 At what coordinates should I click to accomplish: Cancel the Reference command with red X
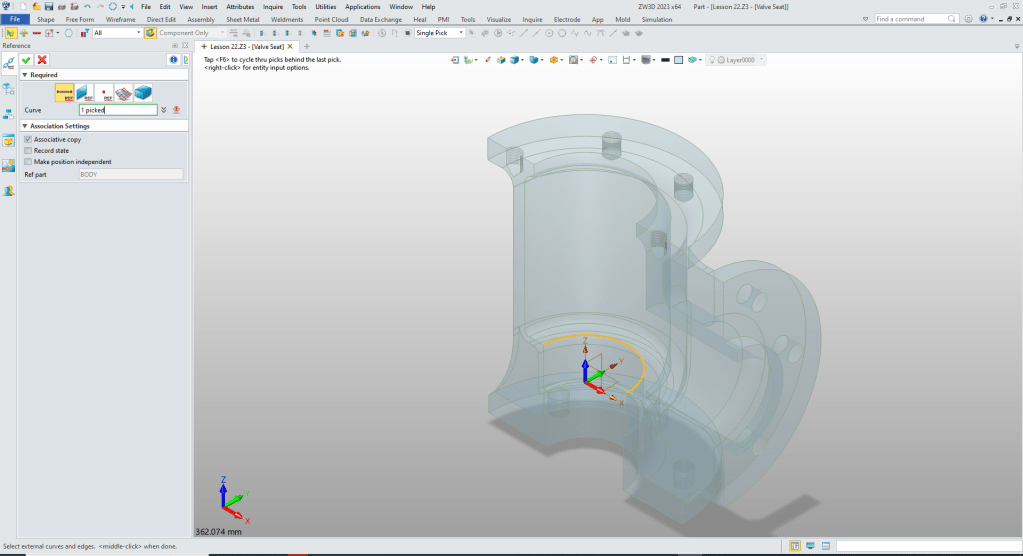pyautogui.click(x=42, y=60)
